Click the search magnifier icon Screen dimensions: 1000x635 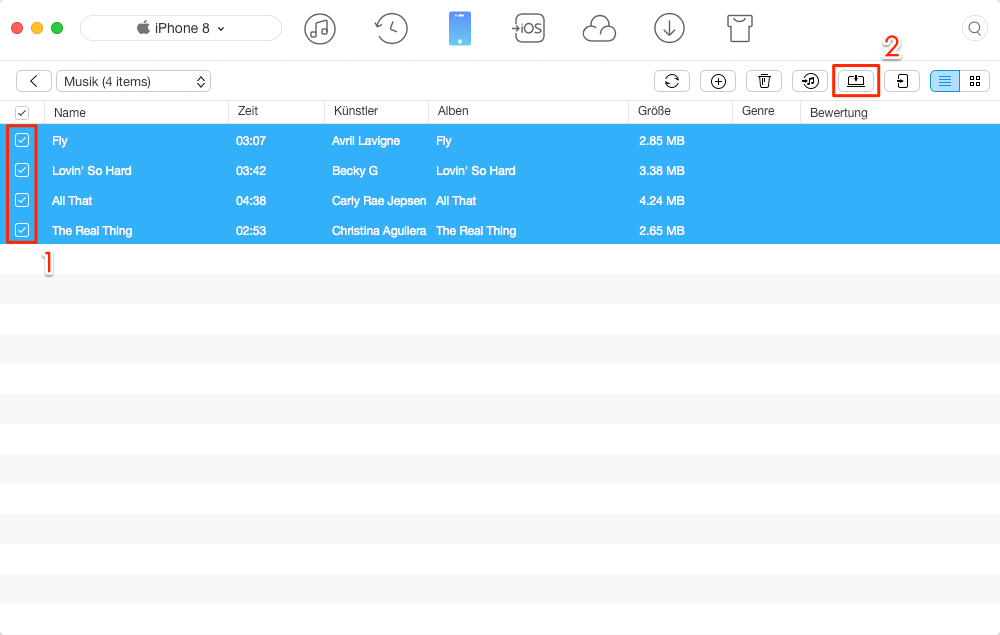974,28
